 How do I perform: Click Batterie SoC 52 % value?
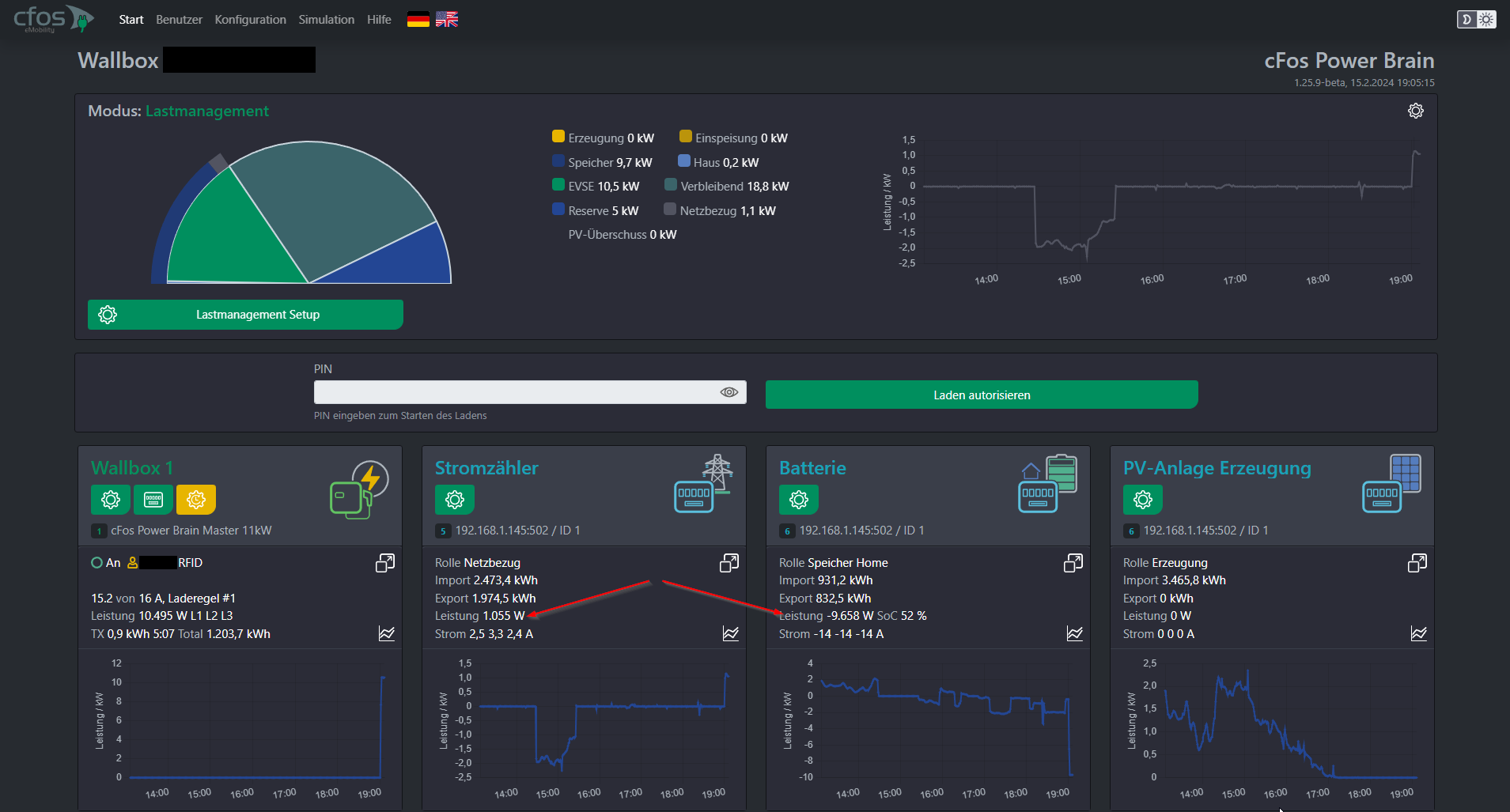pos(902,616)
